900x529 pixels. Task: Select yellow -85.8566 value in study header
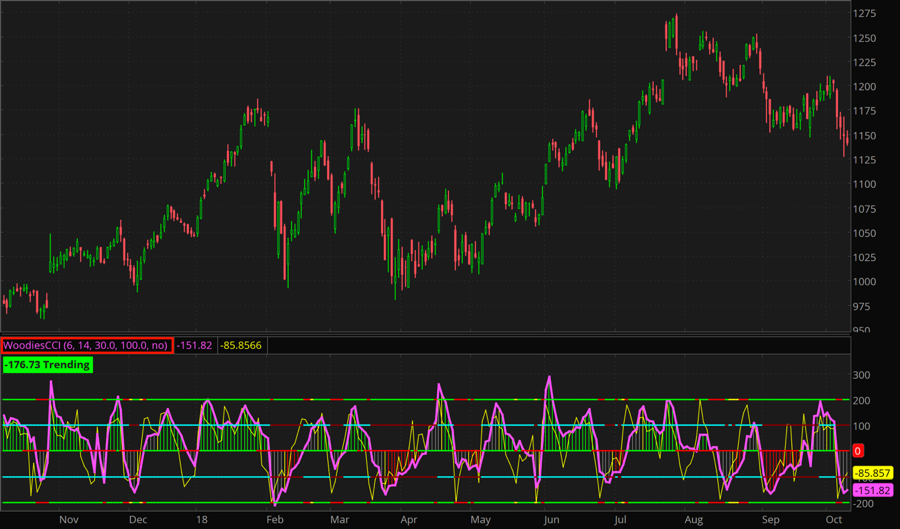point(241,345)
